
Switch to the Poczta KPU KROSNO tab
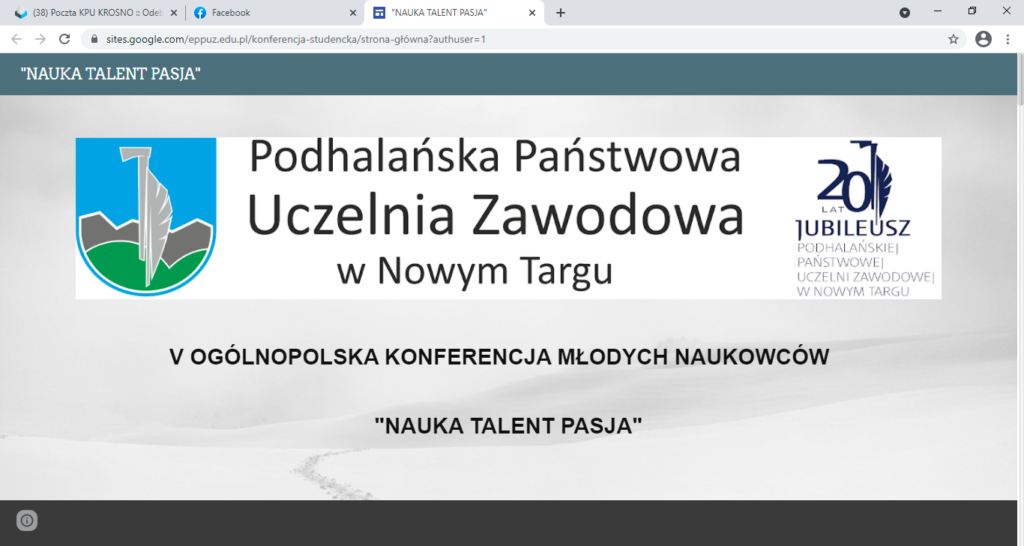(96, 12)
